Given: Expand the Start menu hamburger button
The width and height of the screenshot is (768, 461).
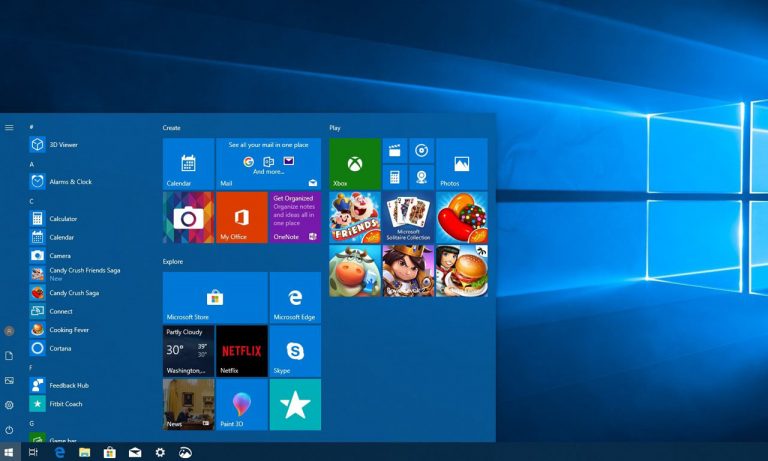Looking at the screenshot, I should click(x=9, y=127).
